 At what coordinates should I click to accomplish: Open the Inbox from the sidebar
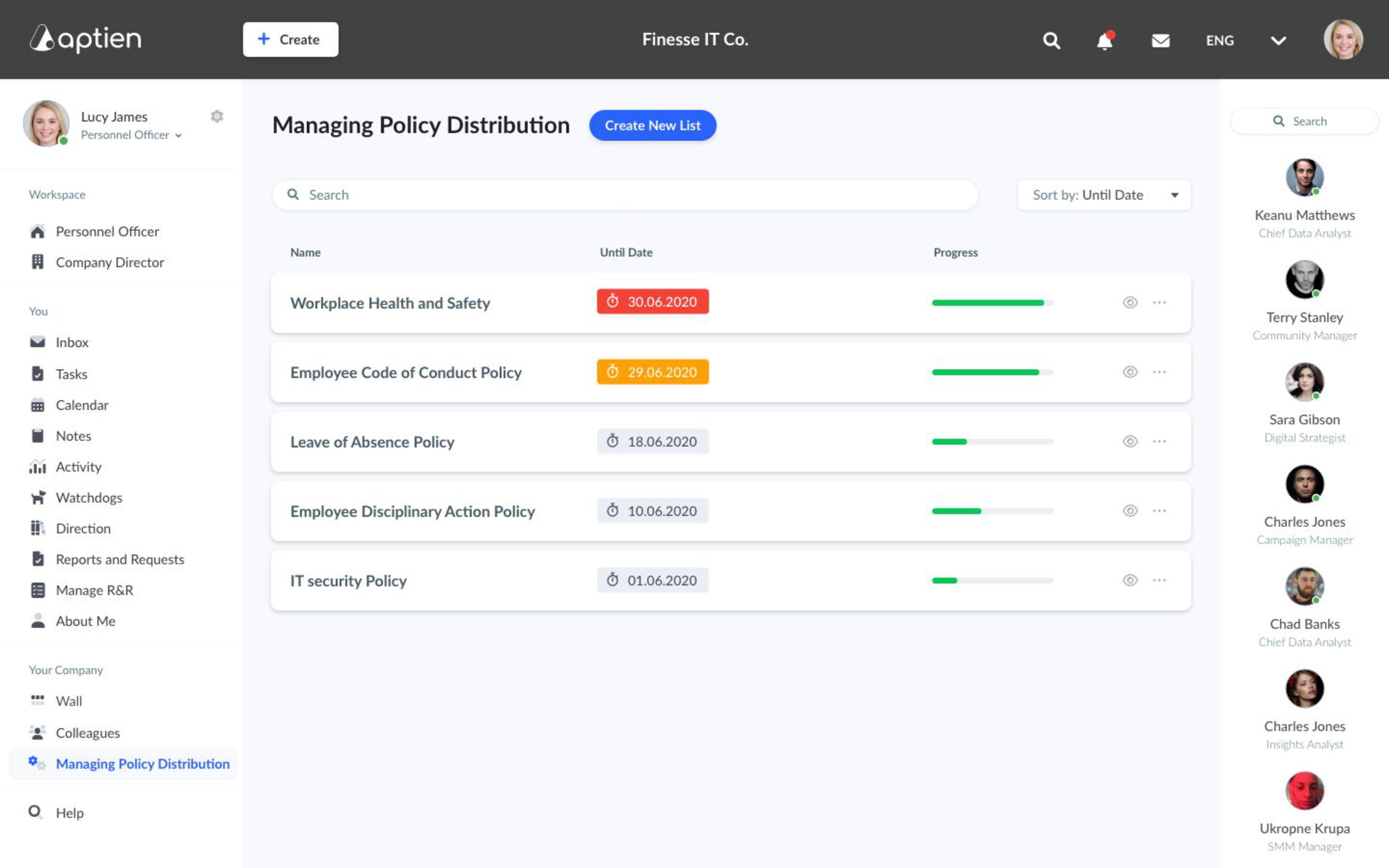tap(71, 342)
